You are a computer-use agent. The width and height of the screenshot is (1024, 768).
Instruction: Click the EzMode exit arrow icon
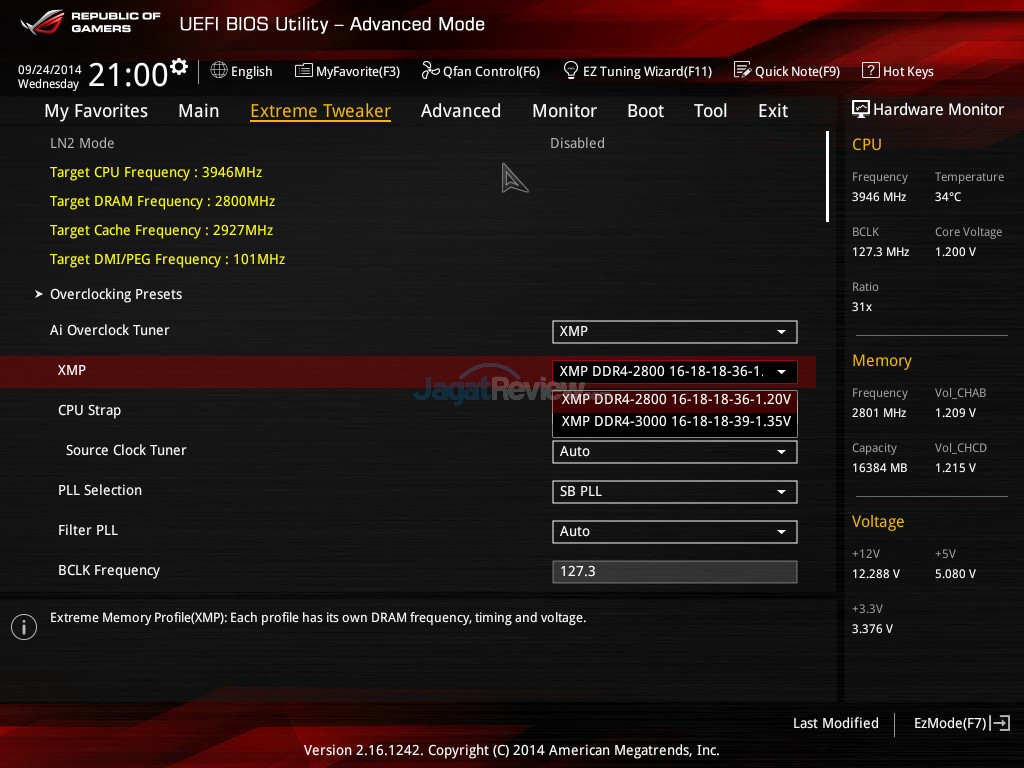(x=1001, y=723)
